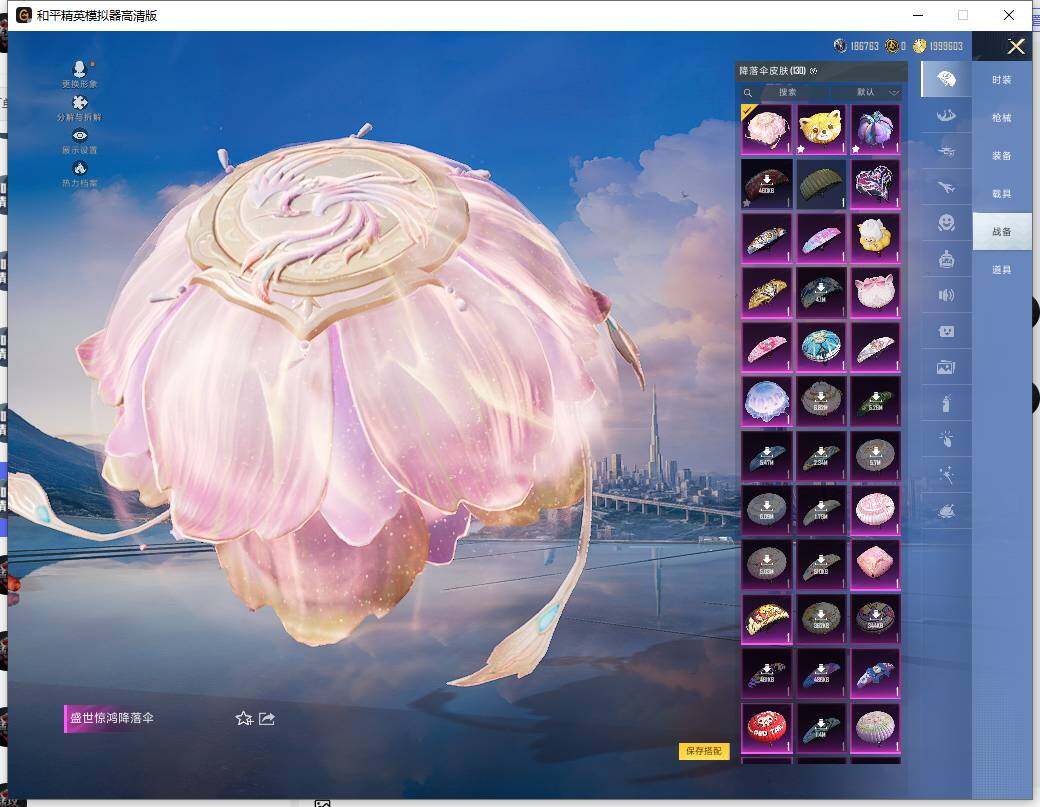The width and height of the screenshot is (1040, 807).
Task: Select the yellow red panda parachute skin
Action: pos(821,128)
